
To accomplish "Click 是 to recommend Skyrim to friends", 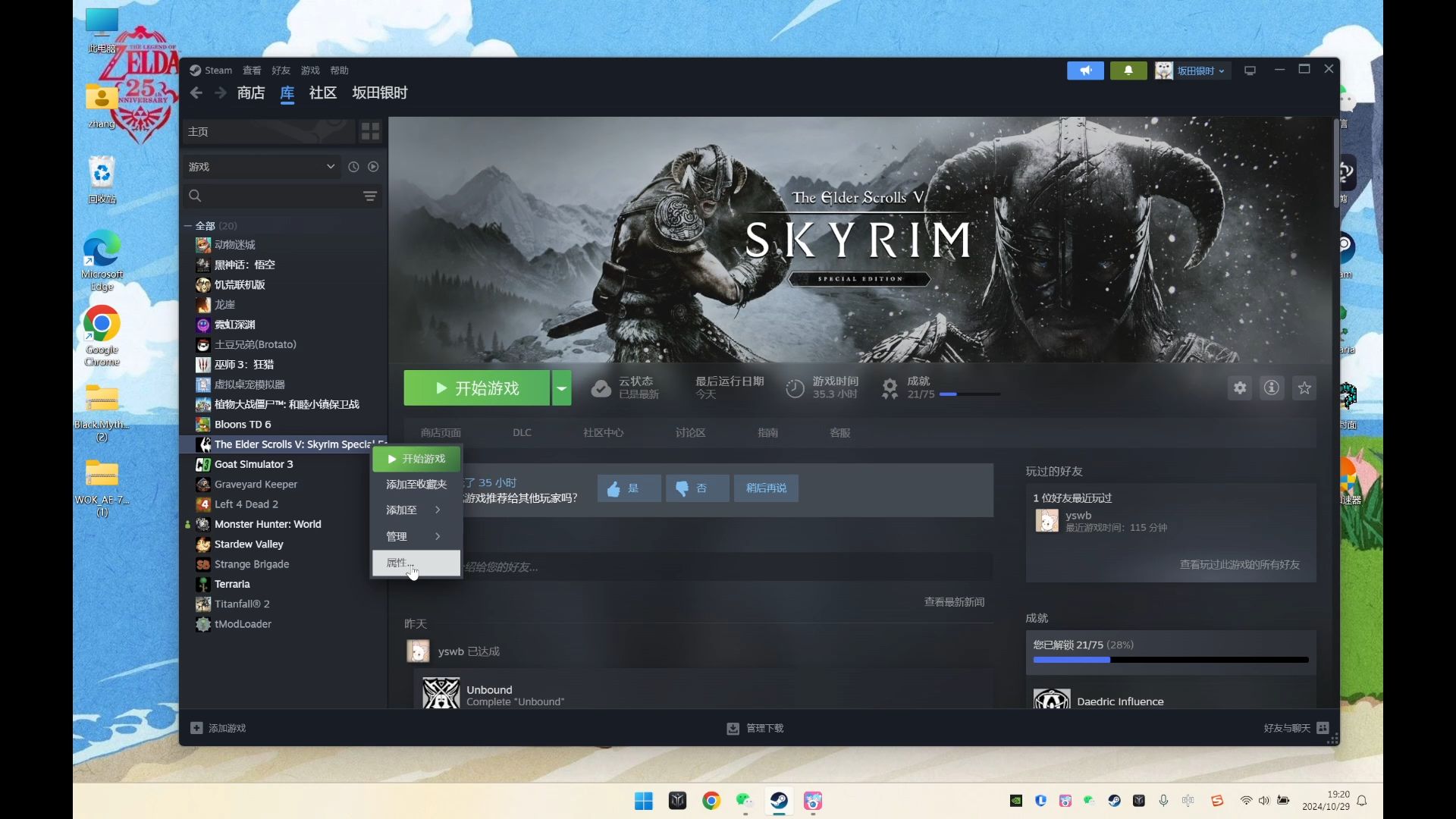I will point(627,488).
